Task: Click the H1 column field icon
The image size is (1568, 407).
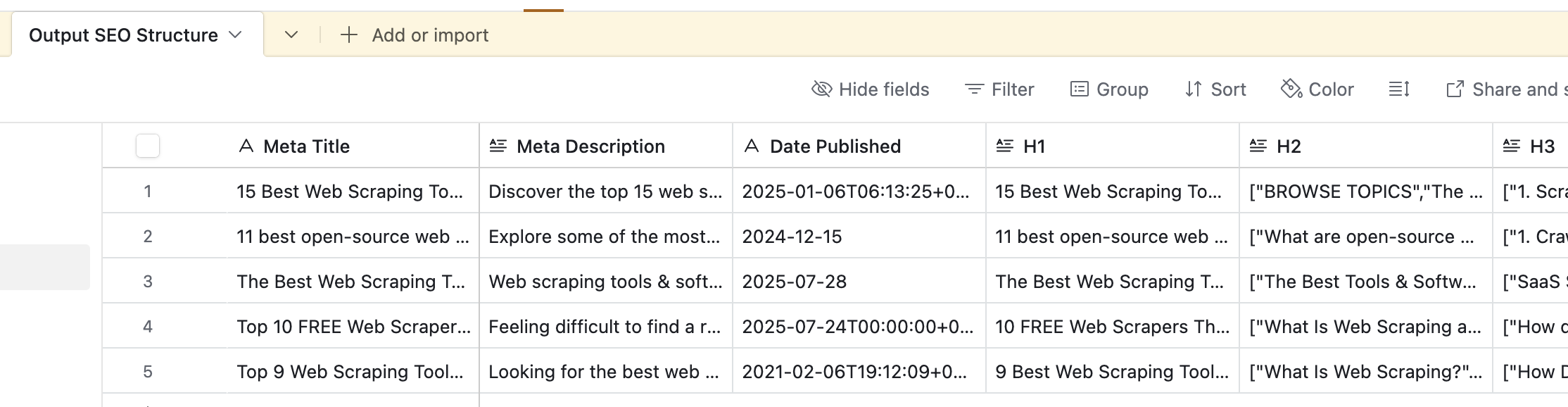Action: (x=1005, y=146)
